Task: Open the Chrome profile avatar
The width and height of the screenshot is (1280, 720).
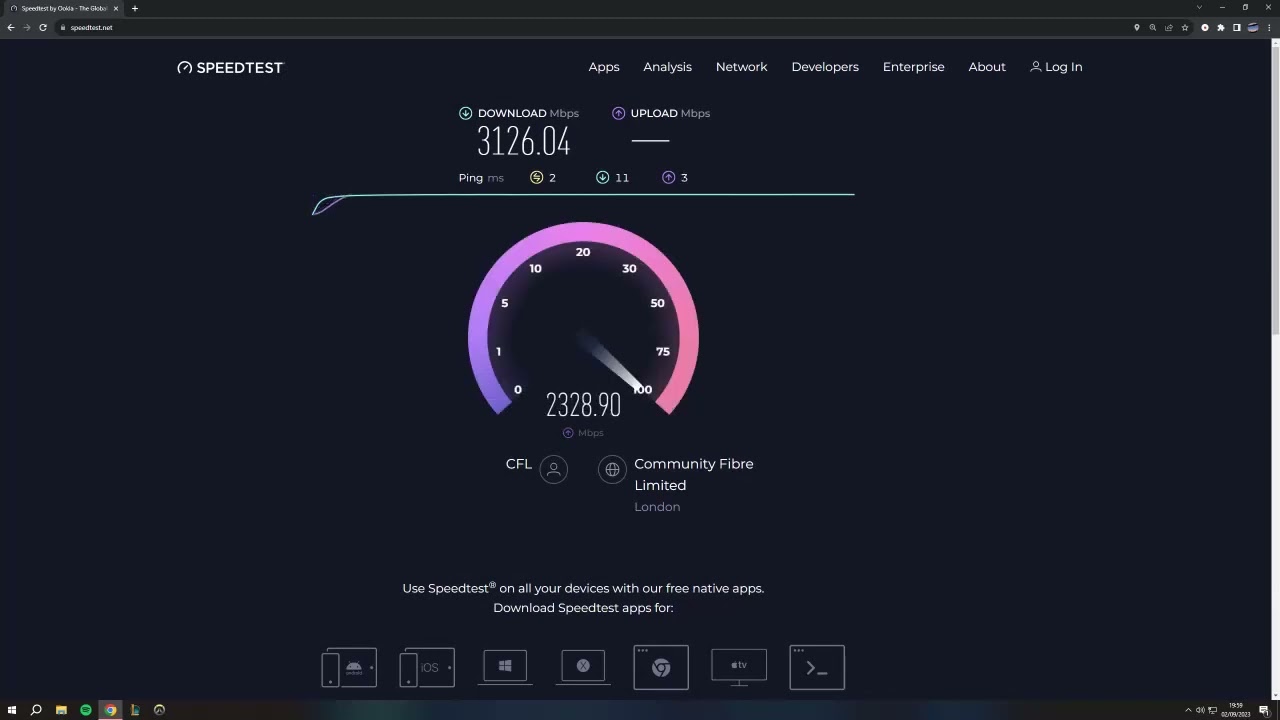Action: pos(1253,27)
